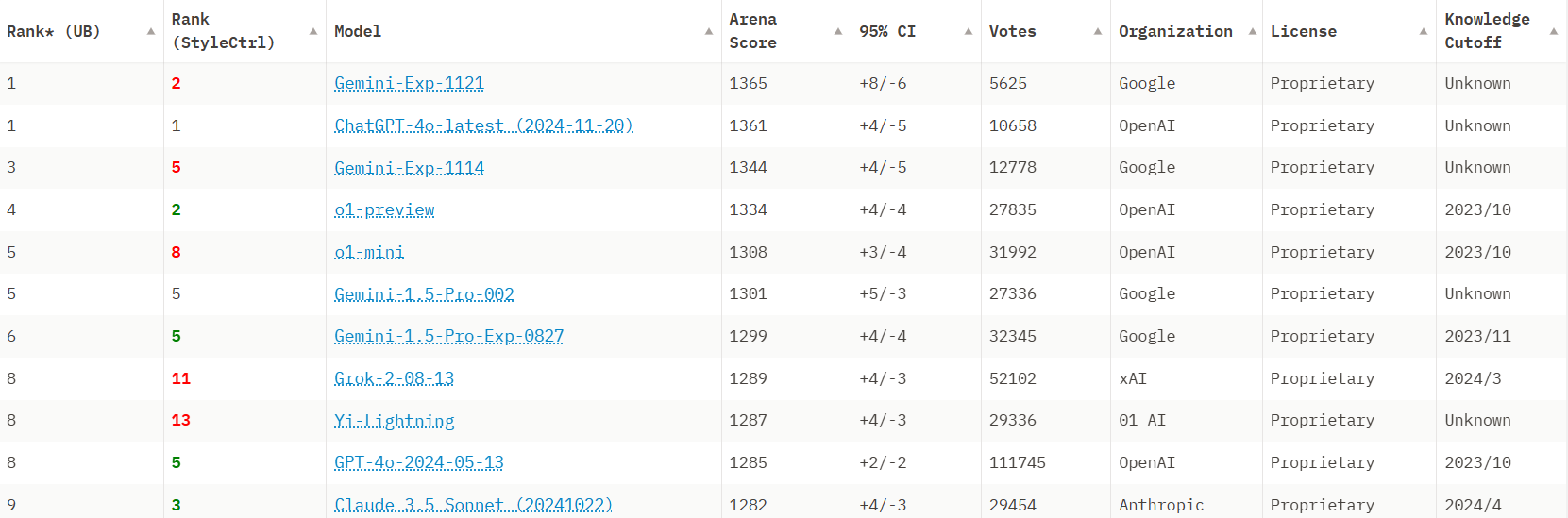Open the Grok-2-08-13 model link
The image size is (1568, 518).
click(394, 378)
